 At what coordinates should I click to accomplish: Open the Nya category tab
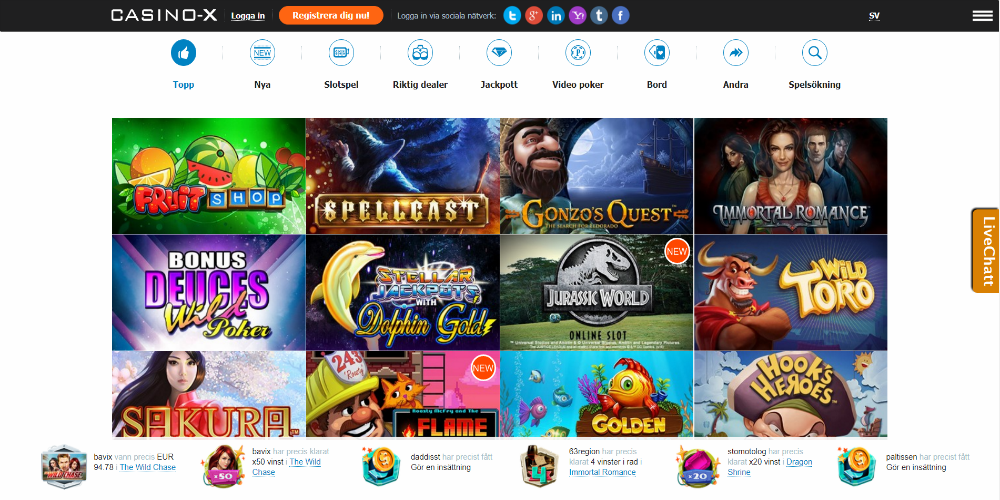point(262,84)
